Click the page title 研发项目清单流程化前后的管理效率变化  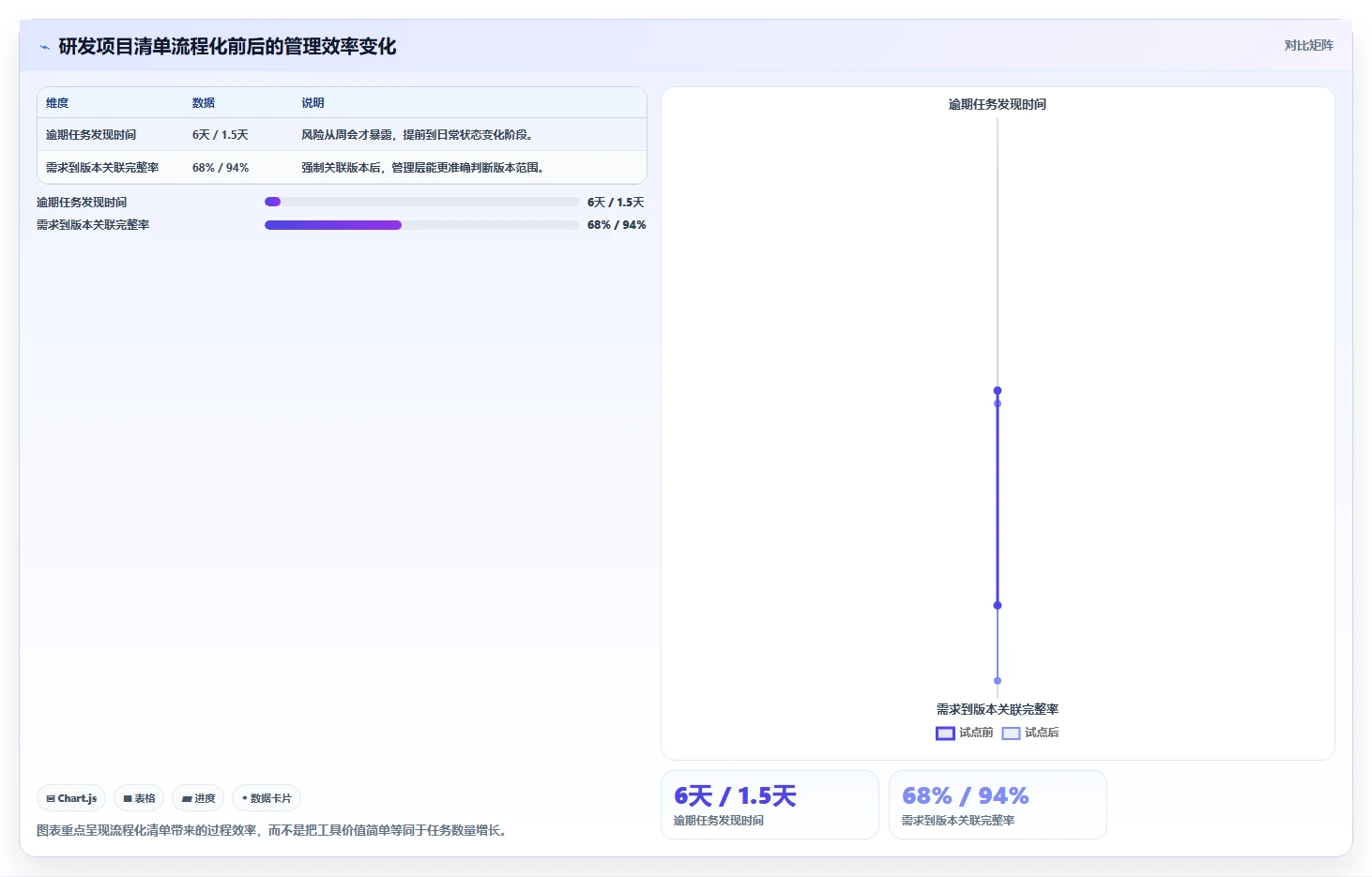227,47
